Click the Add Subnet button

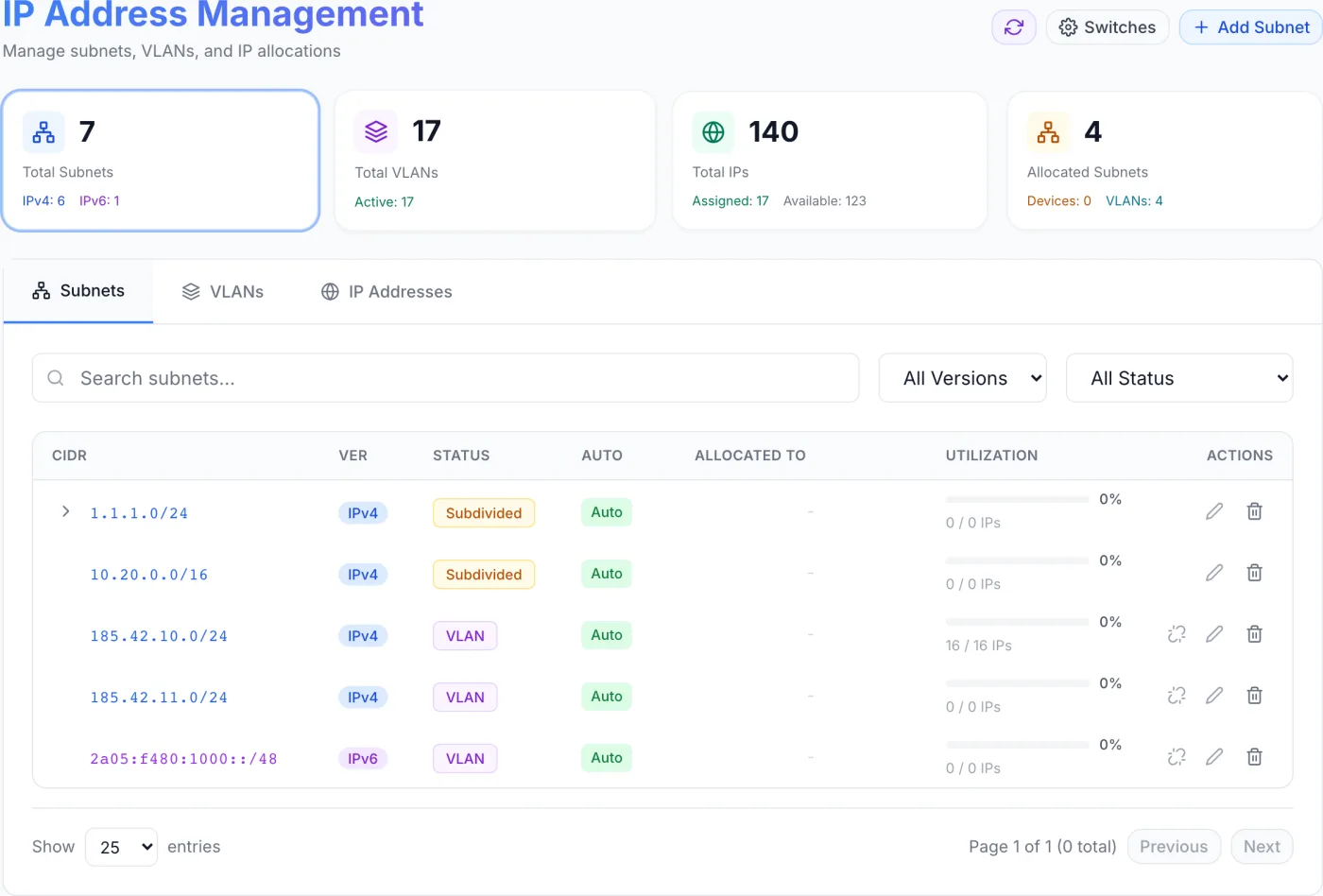pyautogui.click(x=1251, y=27)
